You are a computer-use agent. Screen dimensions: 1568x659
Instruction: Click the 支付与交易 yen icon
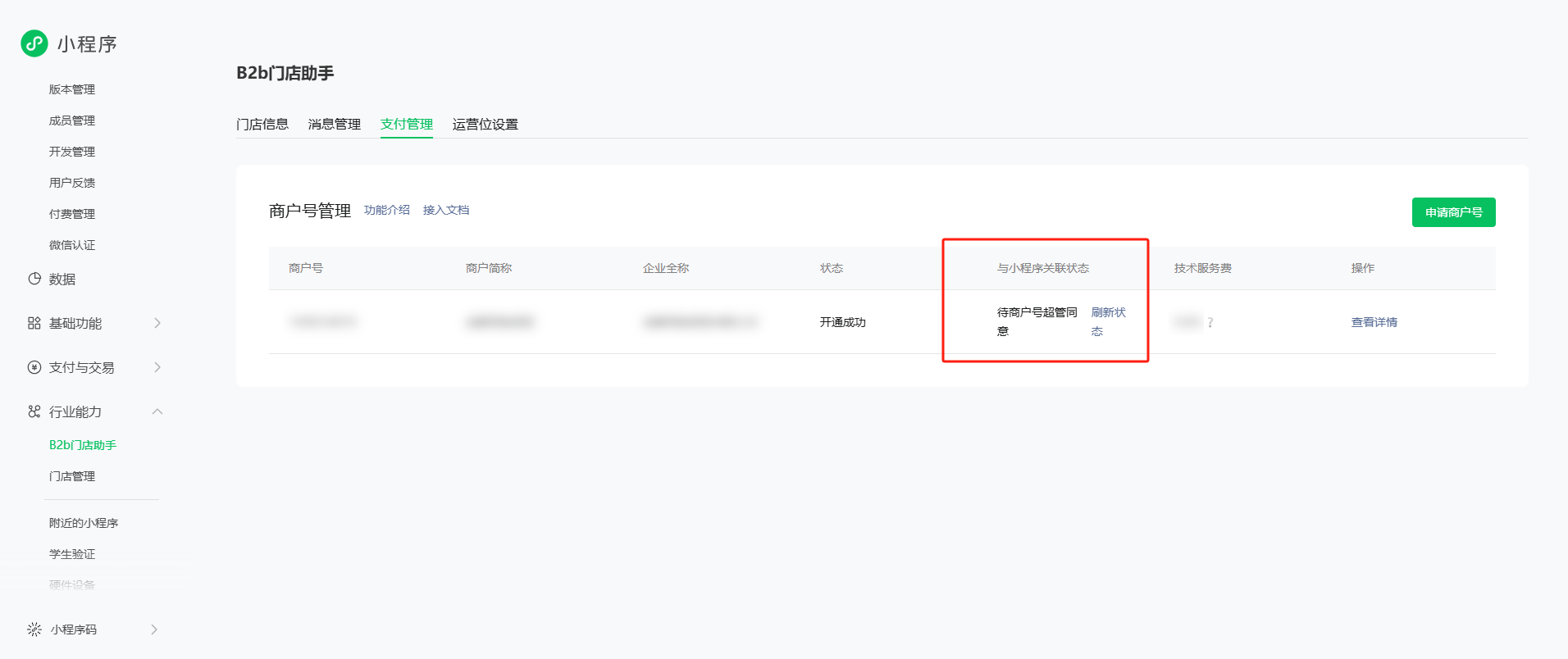click(x=34, y=367)
